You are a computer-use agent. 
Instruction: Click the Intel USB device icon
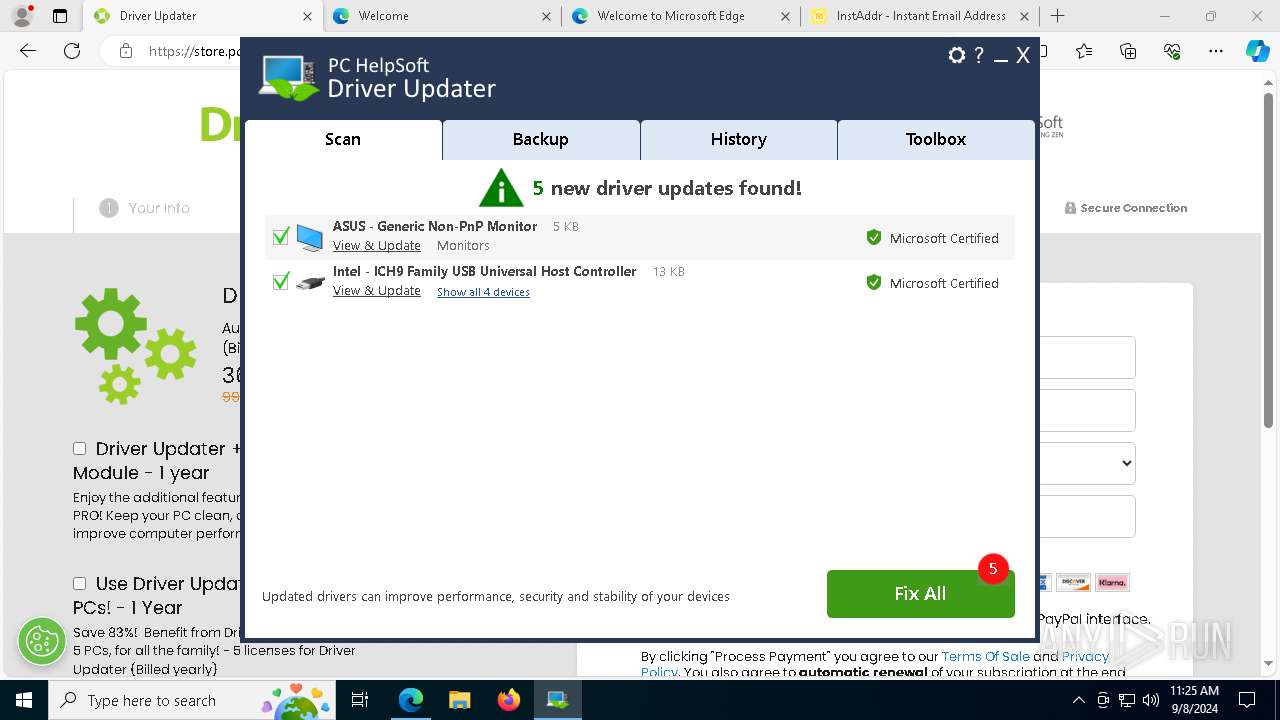pyautogui.click(x=310, y=283)
